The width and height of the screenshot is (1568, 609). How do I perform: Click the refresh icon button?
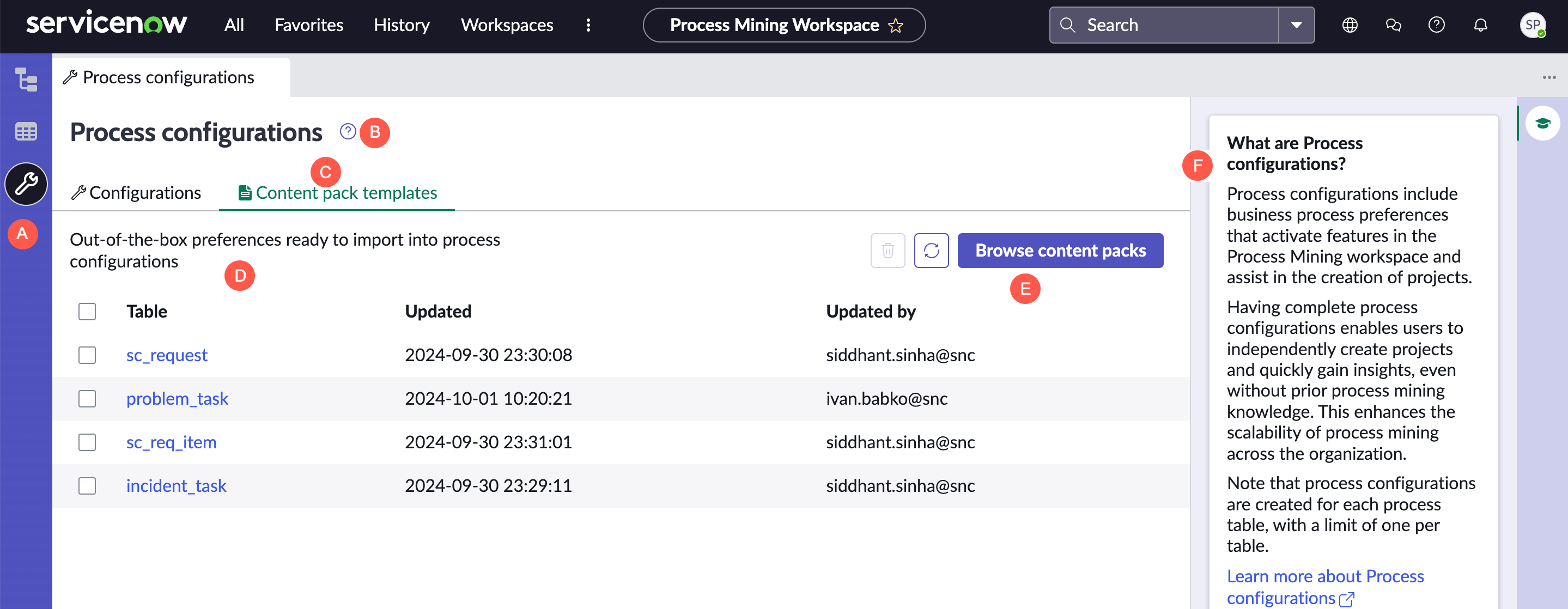pos(931,251)
